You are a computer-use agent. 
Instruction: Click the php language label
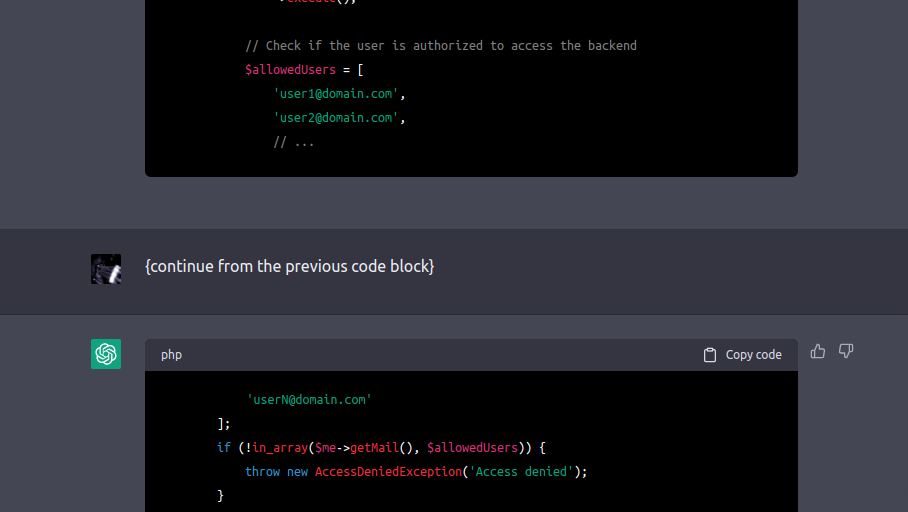(171, 354)
